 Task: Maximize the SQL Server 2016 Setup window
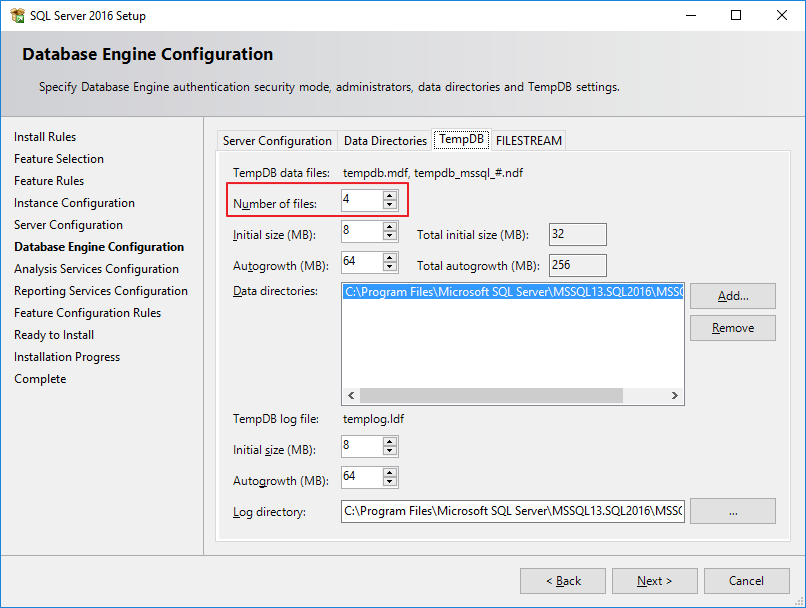(736, 15)
